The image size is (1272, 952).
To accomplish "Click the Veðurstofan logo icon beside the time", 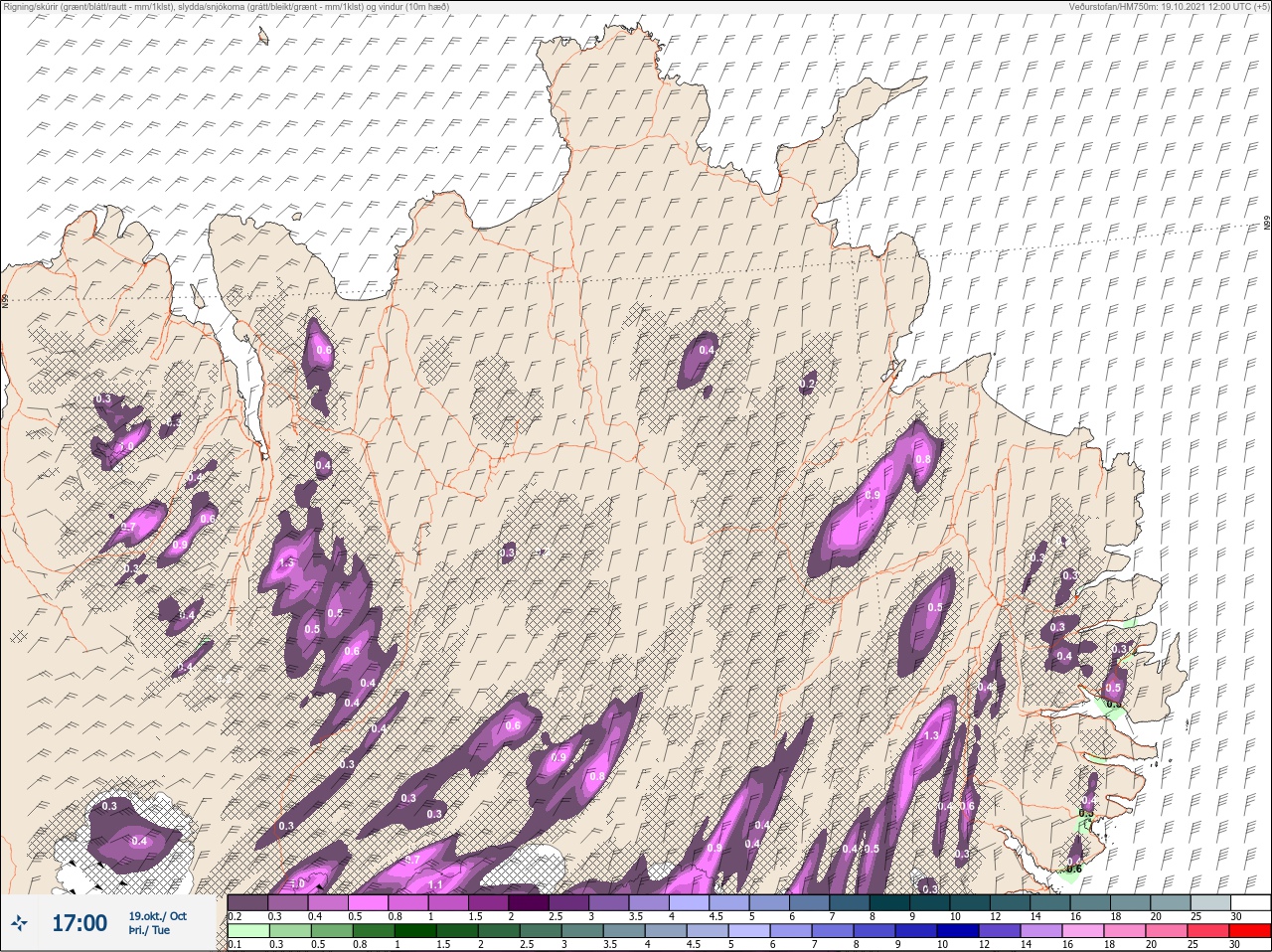I will point(21,923).
